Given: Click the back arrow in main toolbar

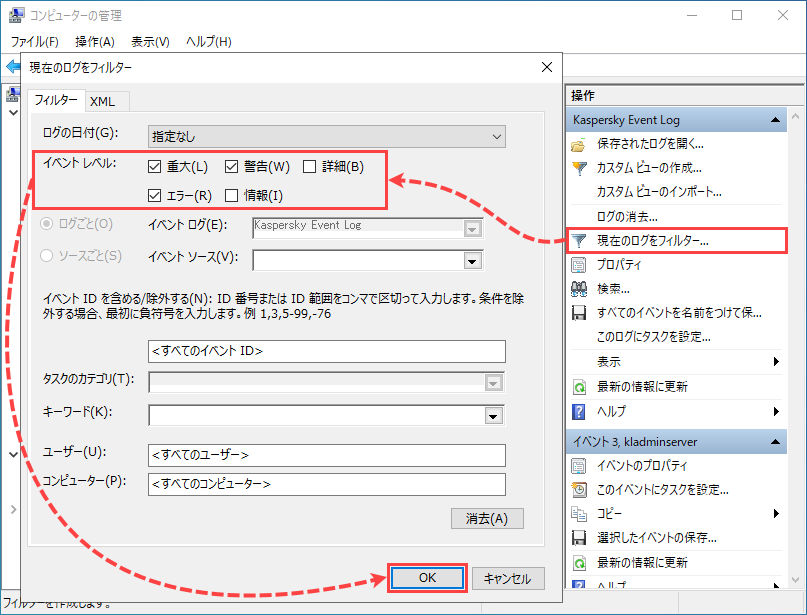Looking at the screenshot, I should click(12, 66).
